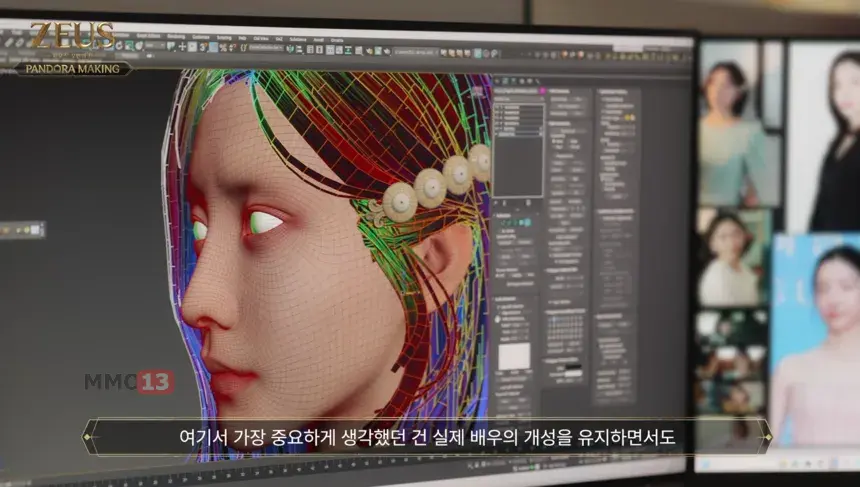
Task: Toggle the Angle Snap button
Action: (213, 47)
